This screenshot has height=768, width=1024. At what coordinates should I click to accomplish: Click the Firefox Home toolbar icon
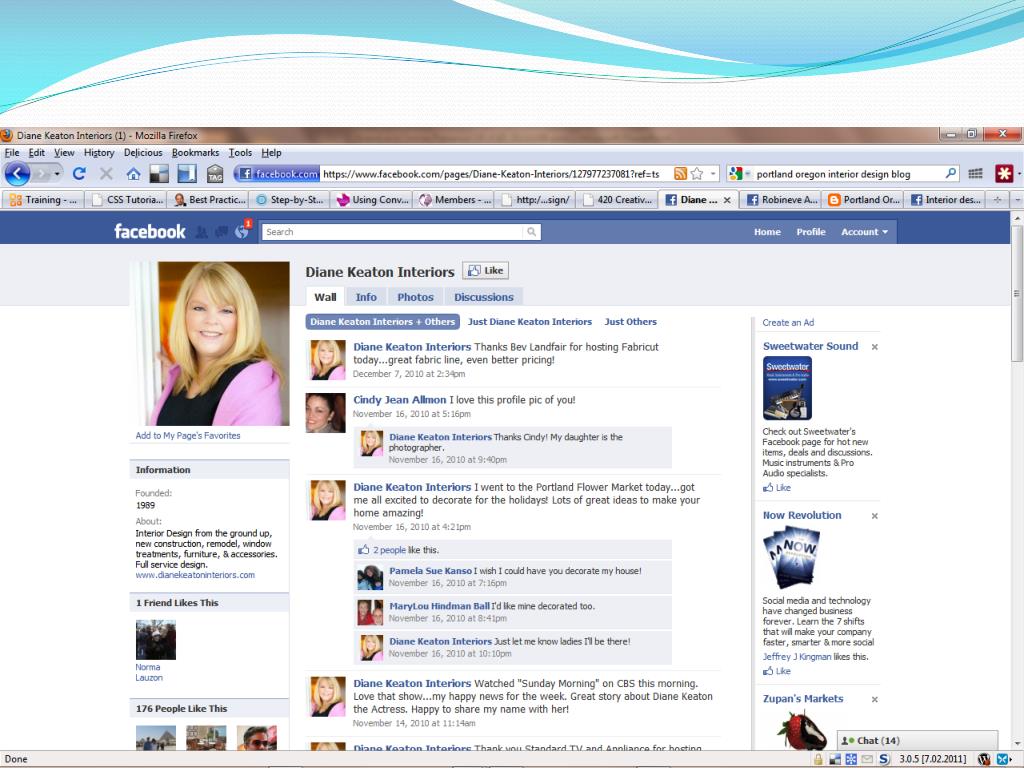coord(133,174)
